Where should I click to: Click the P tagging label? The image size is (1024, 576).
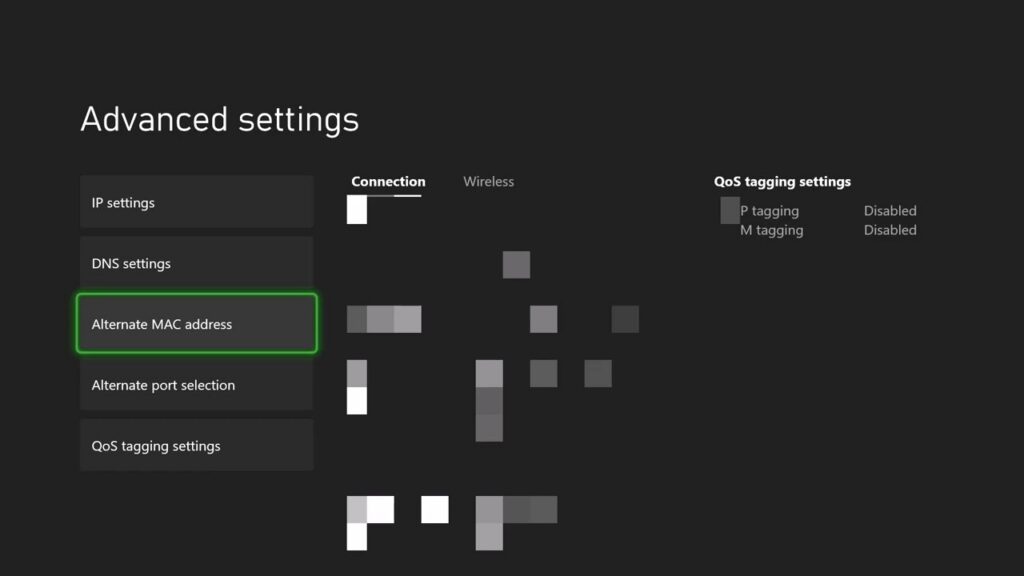pos(769,211)
